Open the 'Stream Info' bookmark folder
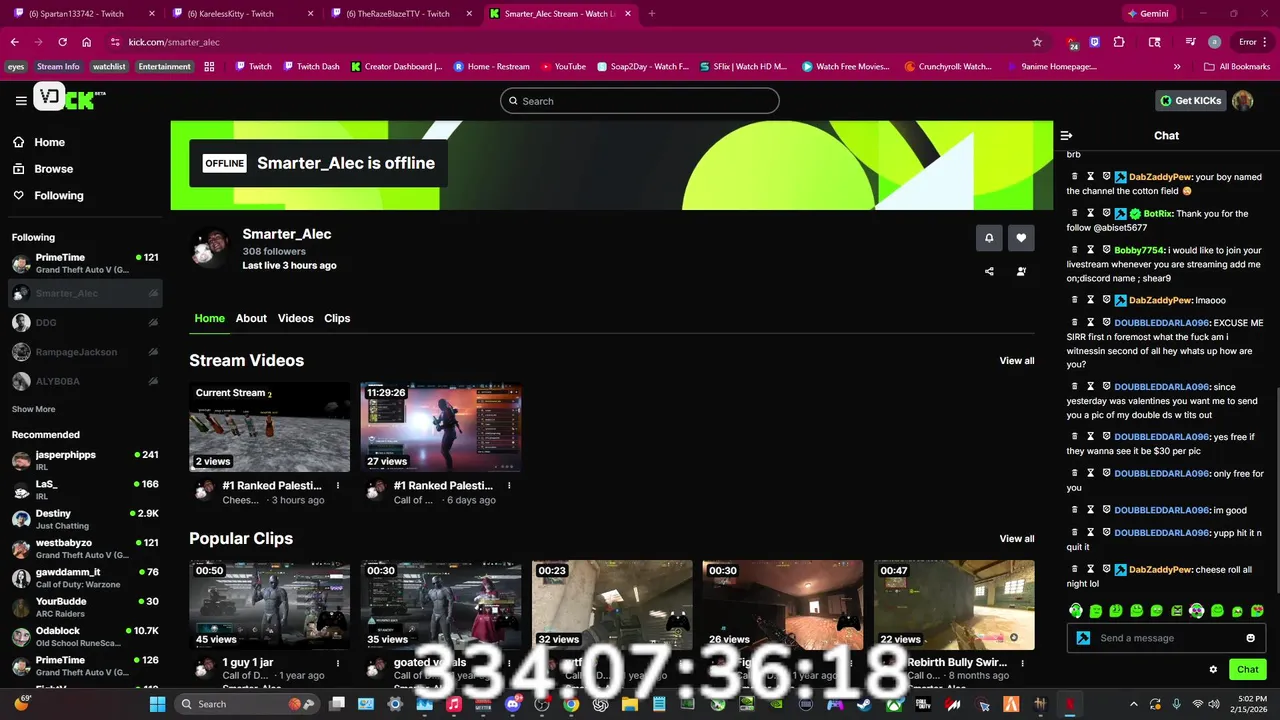Image resolution: width=1280 pixels, height=720 pixels. point(58,66)
